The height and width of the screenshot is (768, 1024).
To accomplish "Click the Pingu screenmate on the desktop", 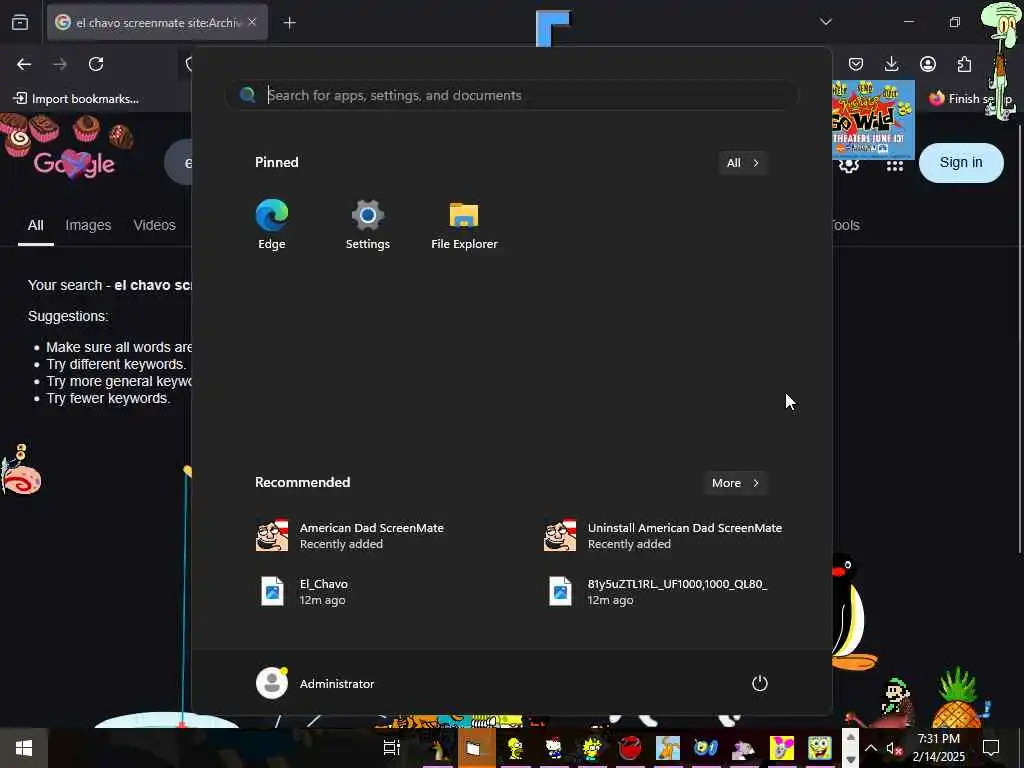I will [852, 611].
